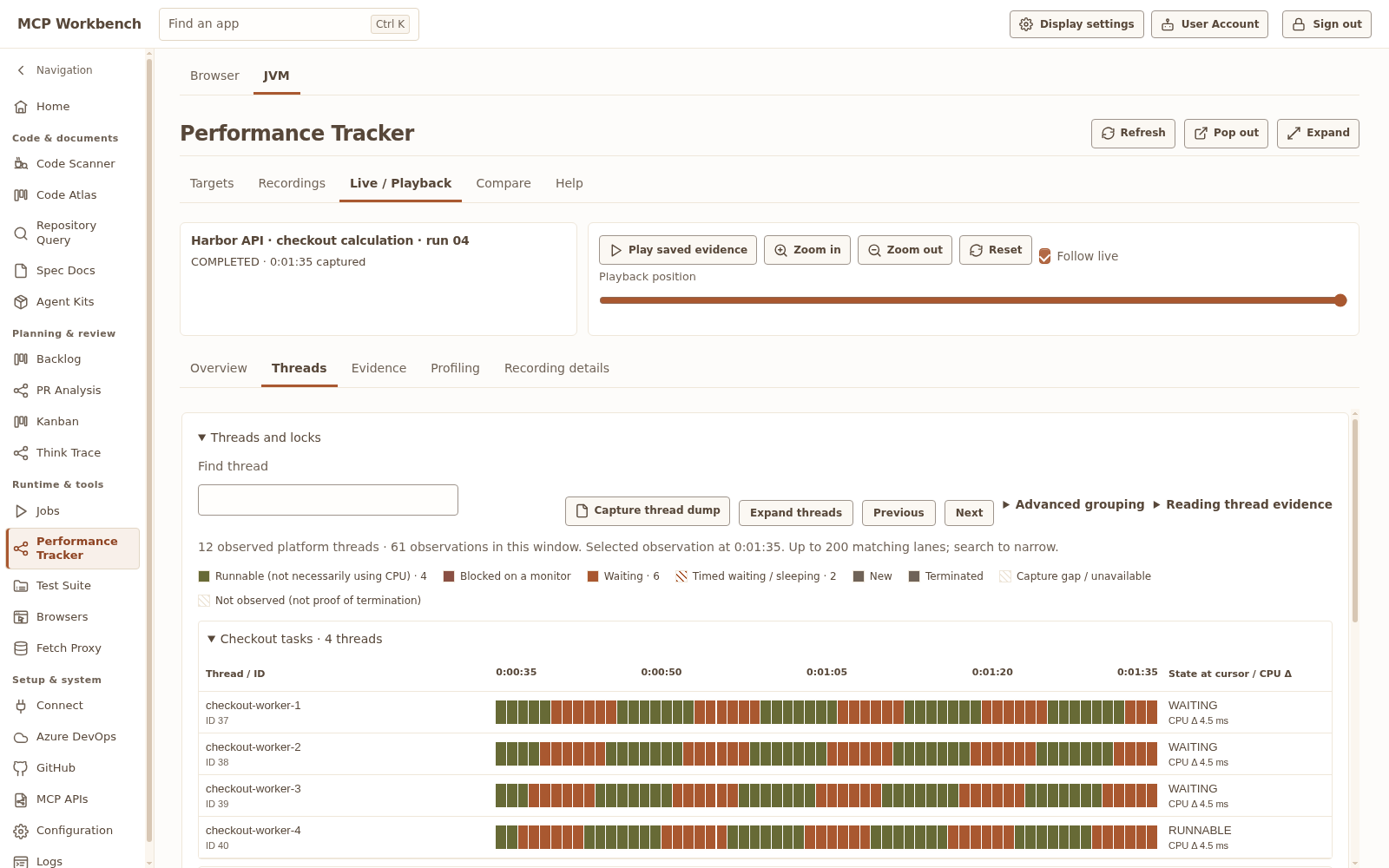Collapse the Navigation sidebar chevron
This screenshot has height=868, width=1389.
tap(21, 70)
